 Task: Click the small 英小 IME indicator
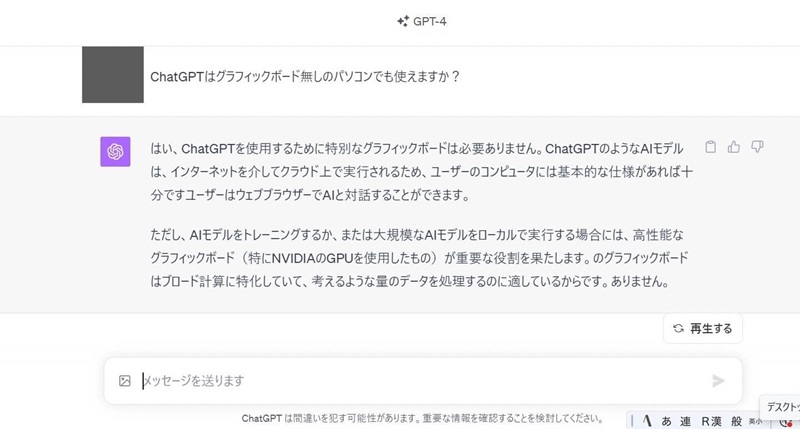(756, 421)
